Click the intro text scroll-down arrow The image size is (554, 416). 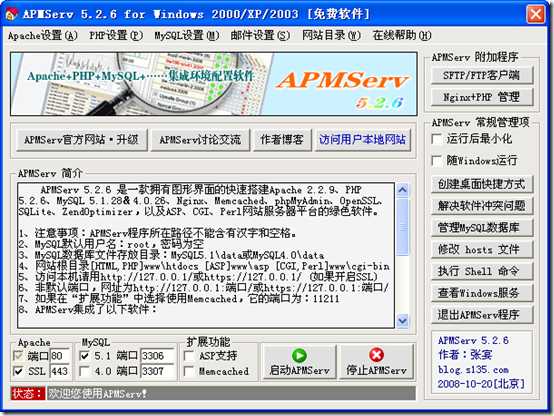(x=402, y=321)
